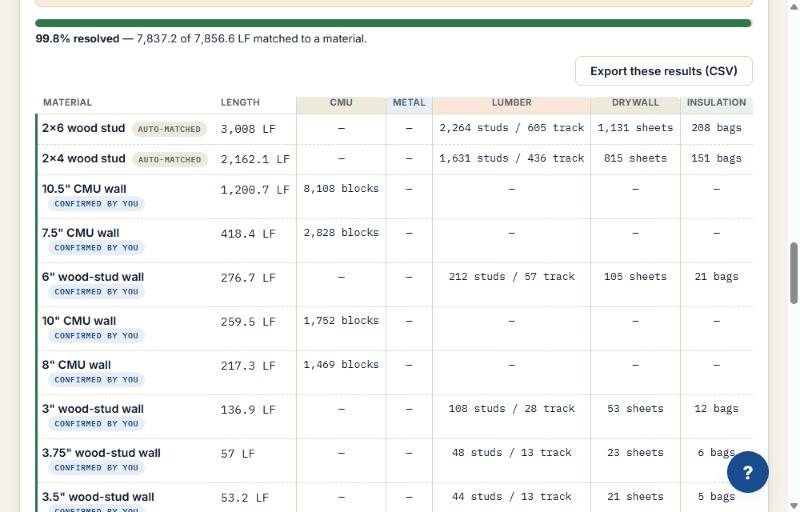
Task: Select the 8" CMU wall row name
Action: pyautogui.click(x=76, y=365)
